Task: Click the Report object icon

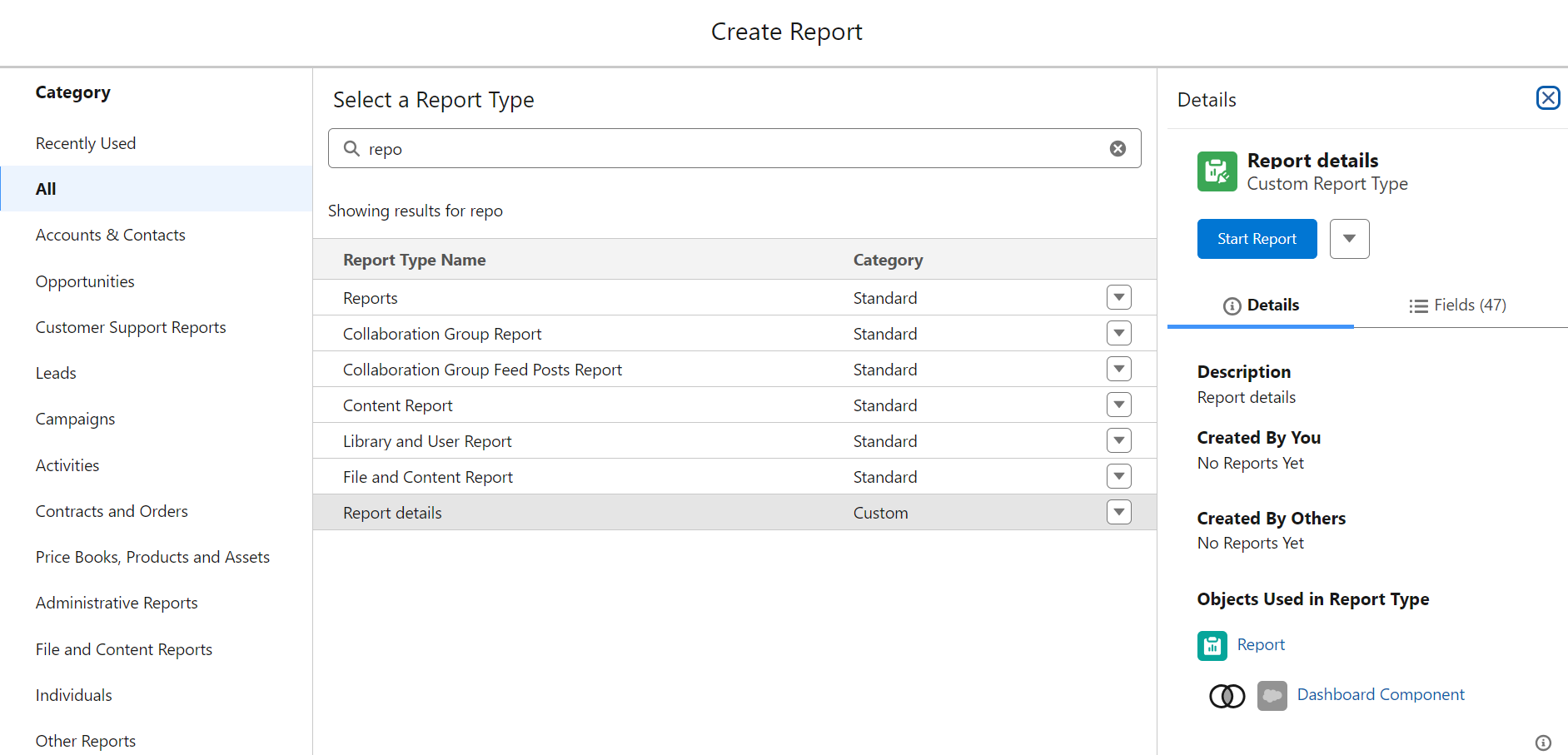Action: click(x=1212, y=645)
